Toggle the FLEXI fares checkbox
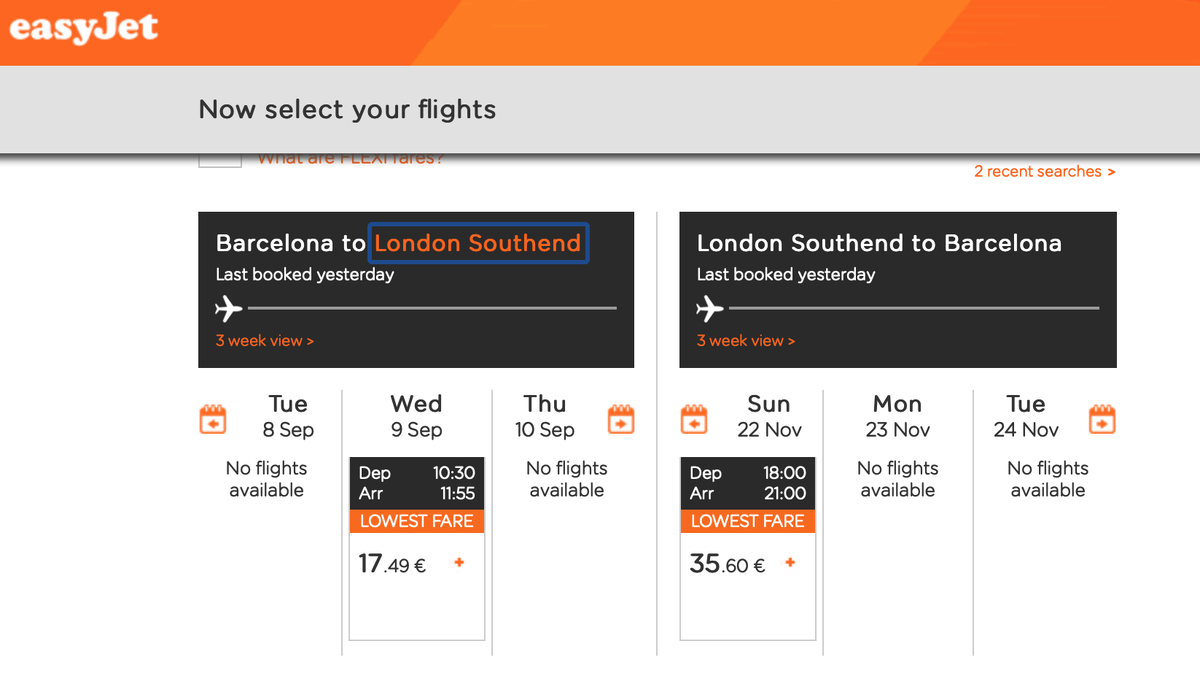The height and width of the screenshot is (679, 1200). [220, 160]
